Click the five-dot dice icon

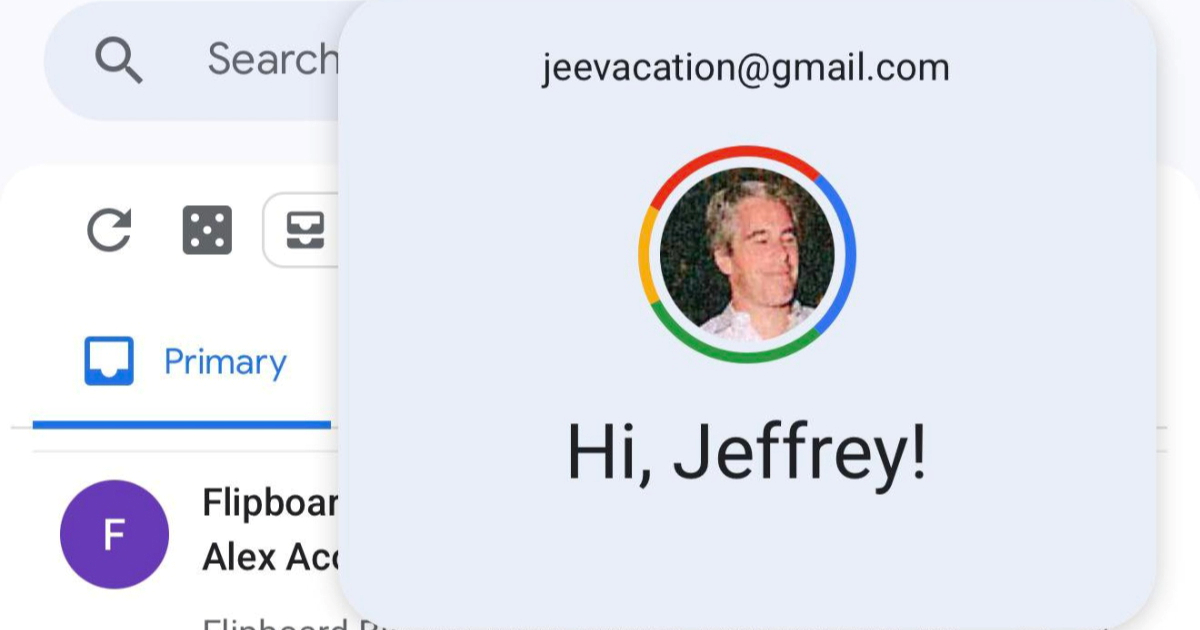pyautogui.click(x=207, y=230)
